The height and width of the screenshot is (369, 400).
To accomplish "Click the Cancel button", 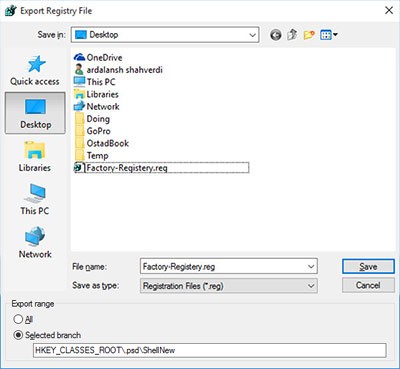I will point(368,285).
